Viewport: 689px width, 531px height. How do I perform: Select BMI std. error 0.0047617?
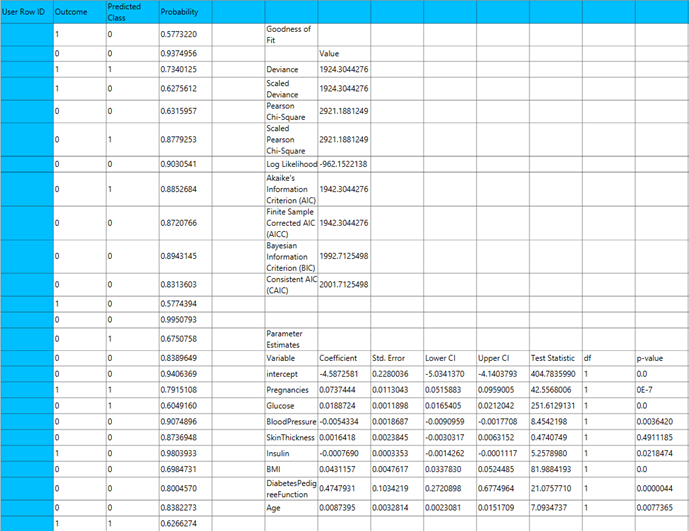[397, 469]
